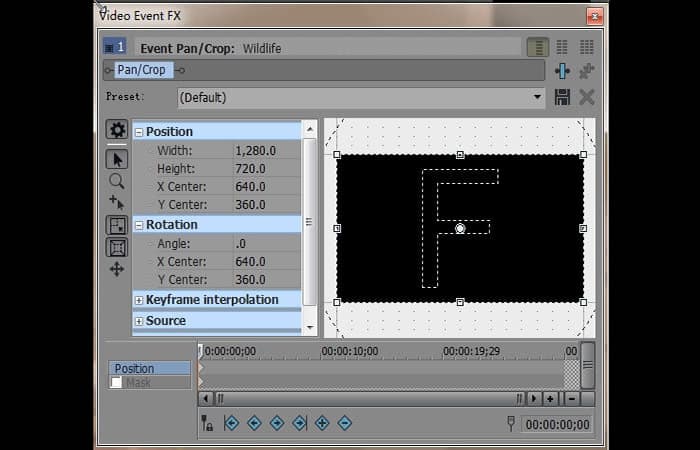Click the top-center crop handle
700x450 pixels.
point(460,155)
